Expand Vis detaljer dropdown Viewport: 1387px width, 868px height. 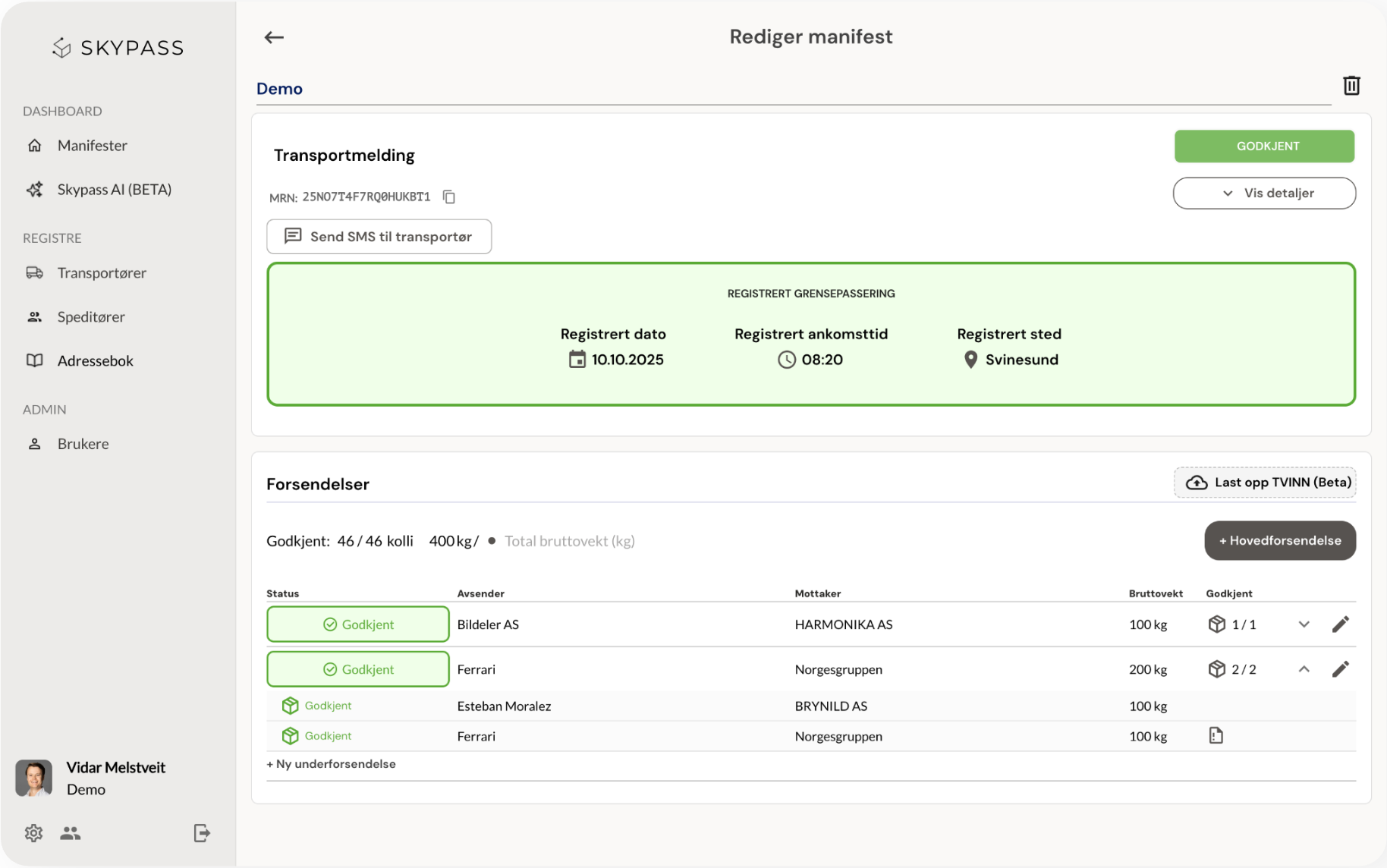(1264, 193)
